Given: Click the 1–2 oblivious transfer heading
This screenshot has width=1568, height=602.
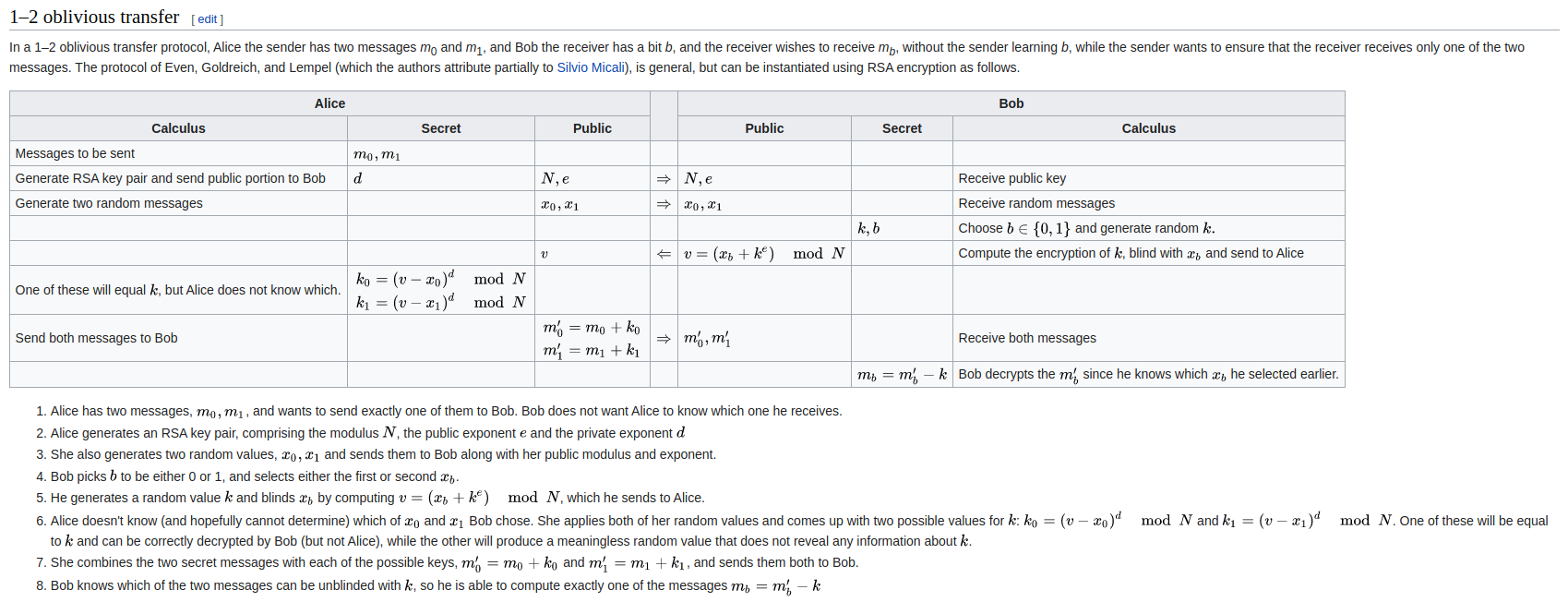Looking at the screenshot, I should coord(94,18).
